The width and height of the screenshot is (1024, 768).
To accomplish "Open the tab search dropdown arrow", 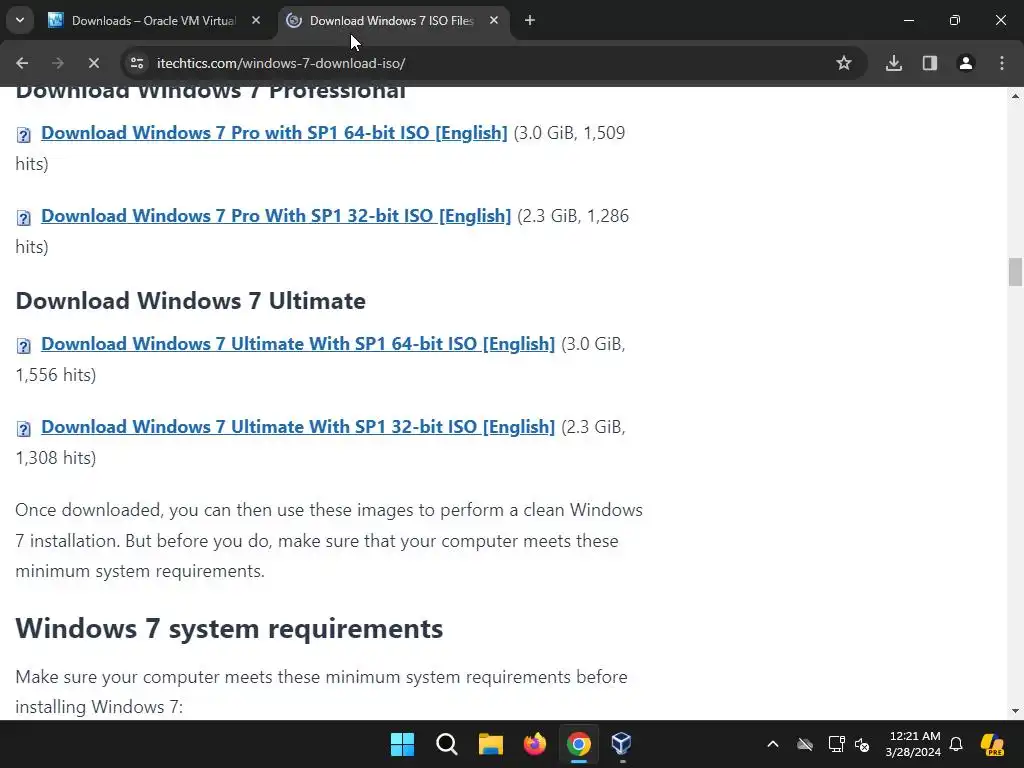I will tap(20, 20).
